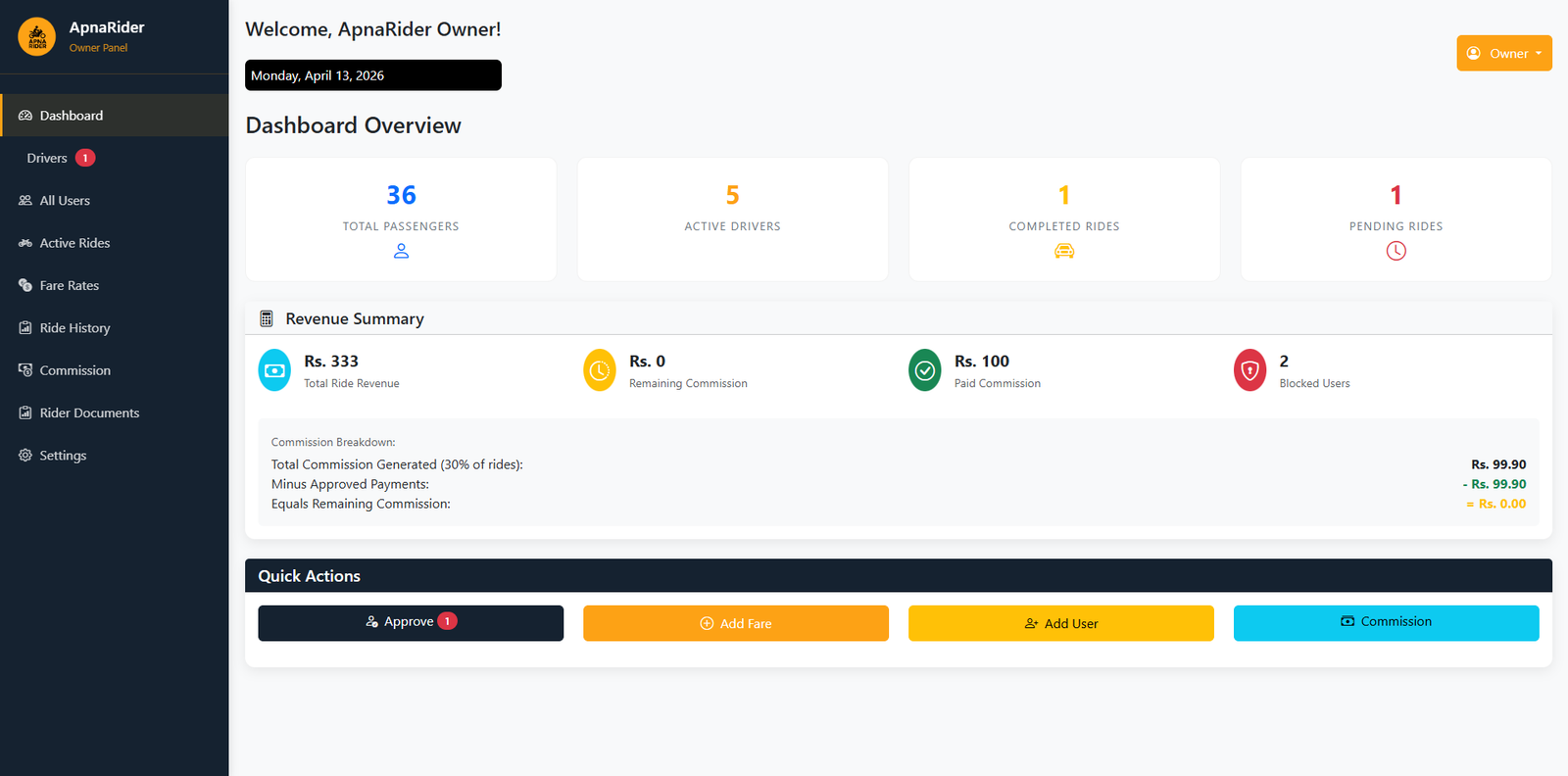1568x776 pixels.
Task: Click the Commission Breakdown label
Action: (x=333, y=443)
